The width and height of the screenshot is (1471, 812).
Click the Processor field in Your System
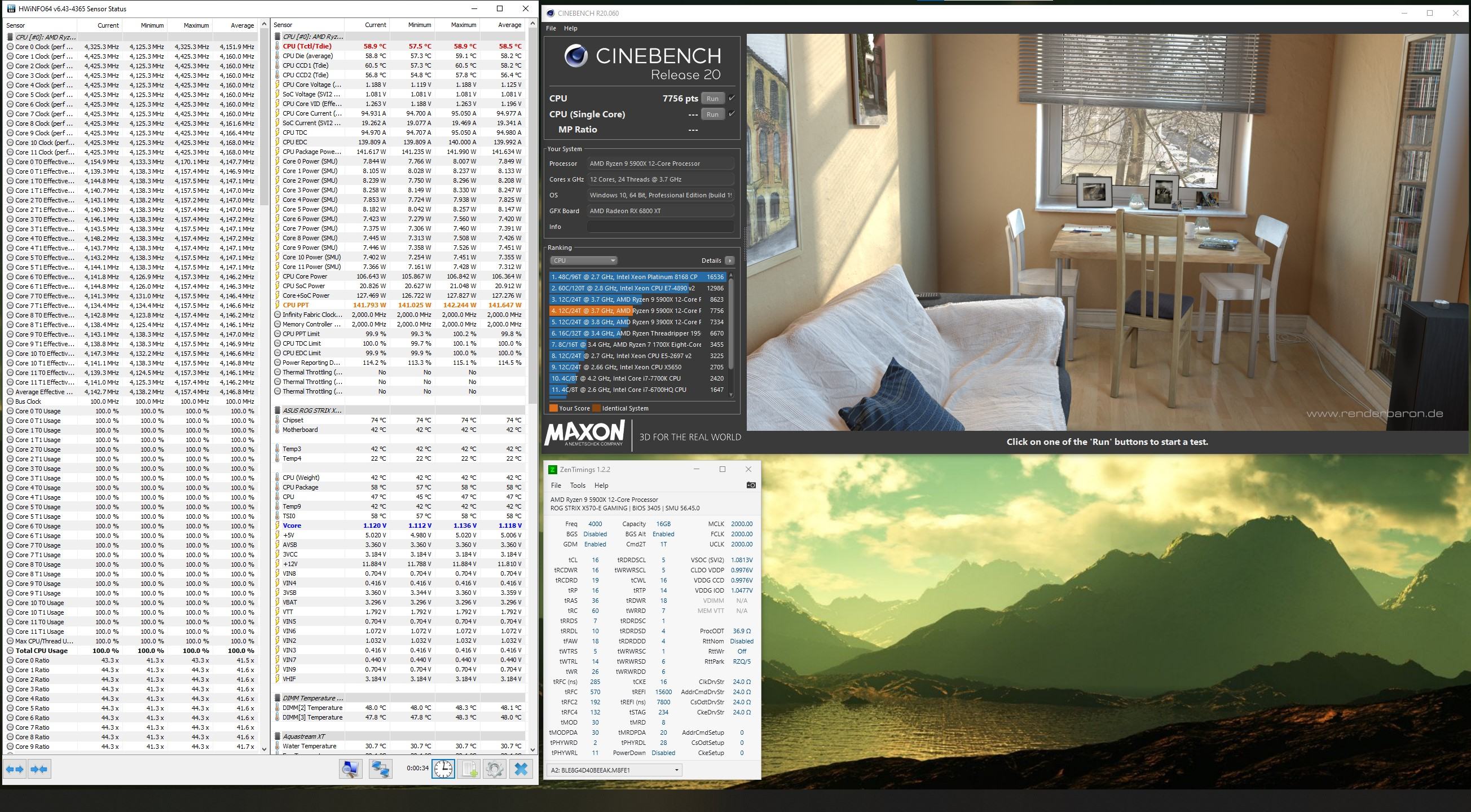(x=660, y=164)
